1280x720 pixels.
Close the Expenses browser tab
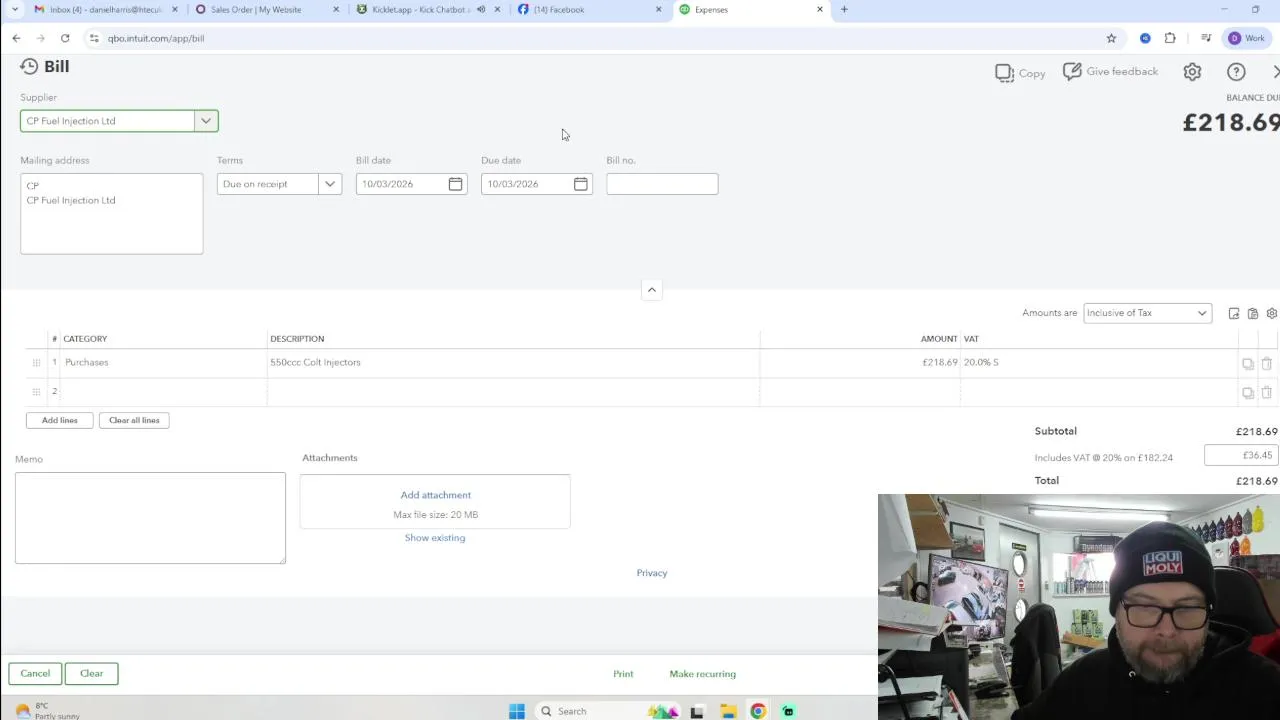click(x=820, y=9)
